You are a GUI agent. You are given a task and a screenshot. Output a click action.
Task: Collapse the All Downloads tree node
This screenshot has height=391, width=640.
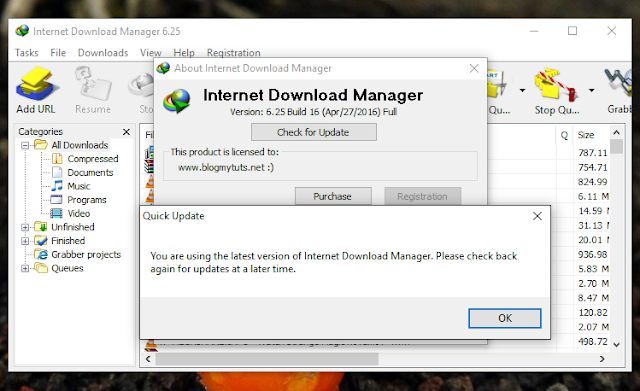click(x=25, y=145)
